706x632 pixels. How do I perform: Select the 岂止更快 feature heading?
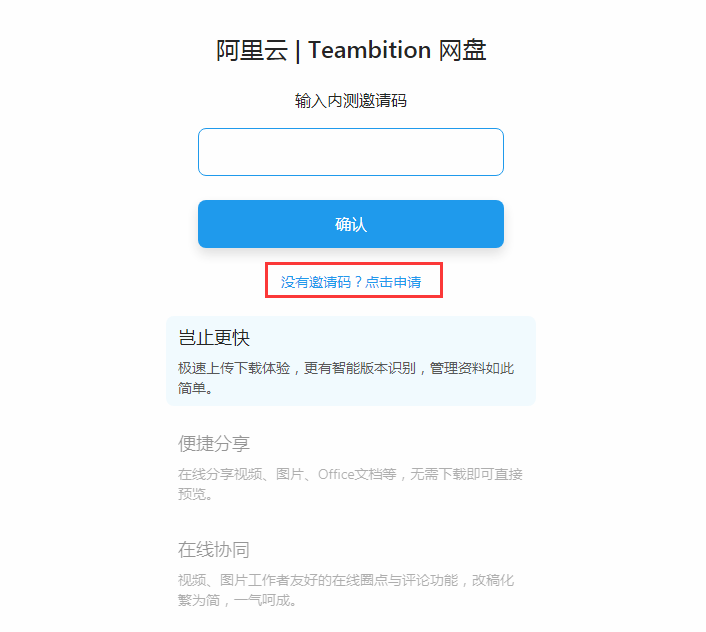click(214, 338)
